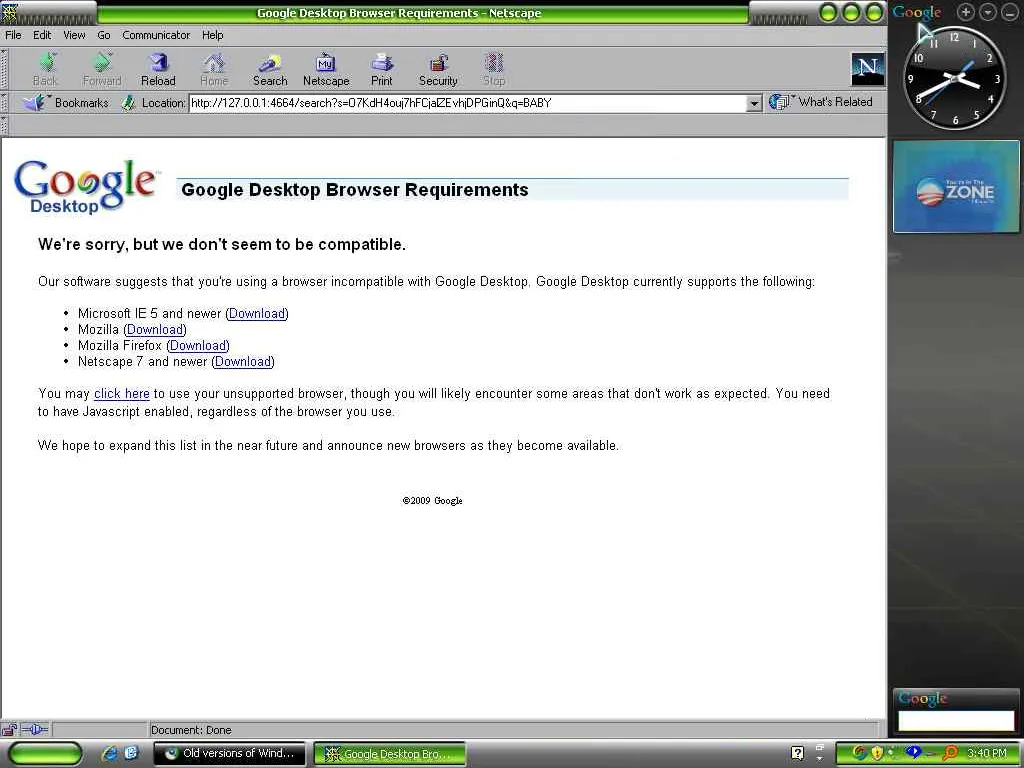Click the second quick launch icon

click(x=131, y=753)
